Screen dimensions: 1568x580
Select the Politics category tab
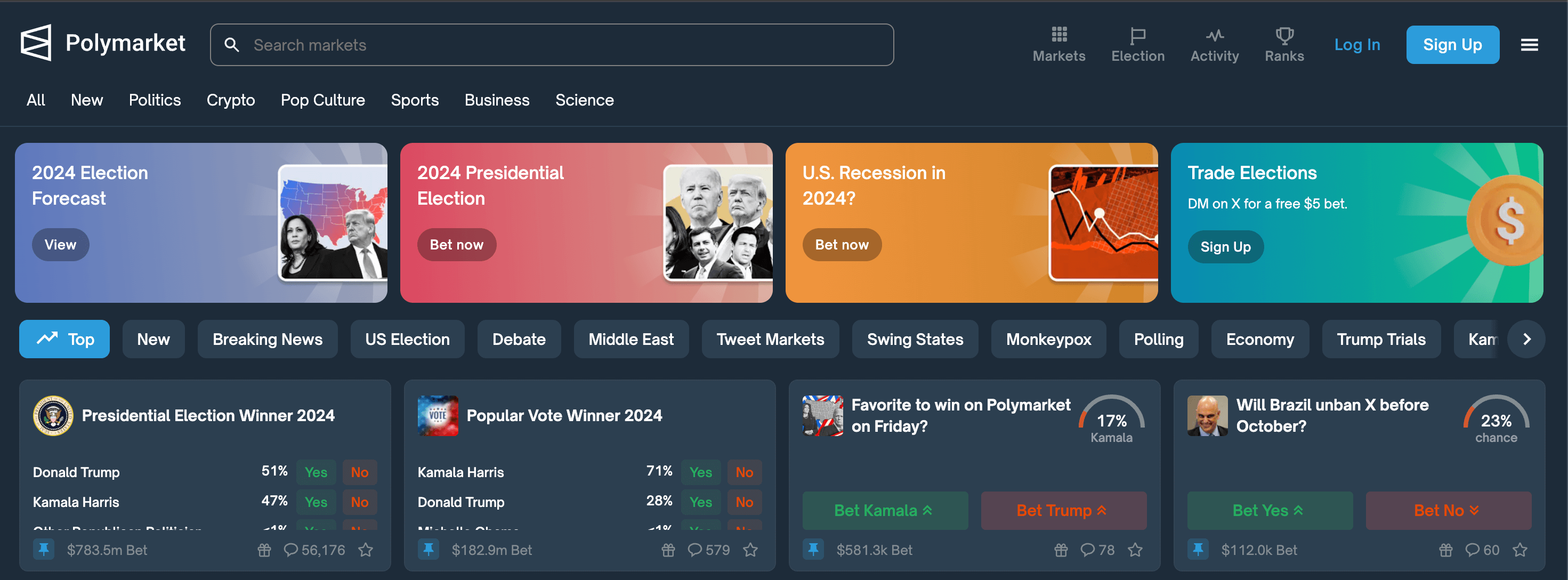tap(155, 99)
